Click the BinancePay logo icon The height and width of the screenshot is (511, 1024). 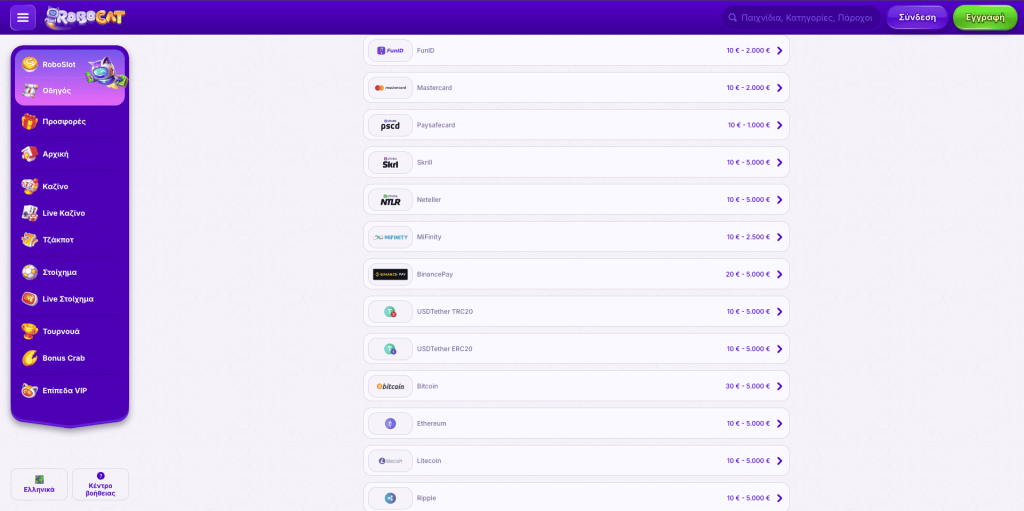(x=390, y=274)
